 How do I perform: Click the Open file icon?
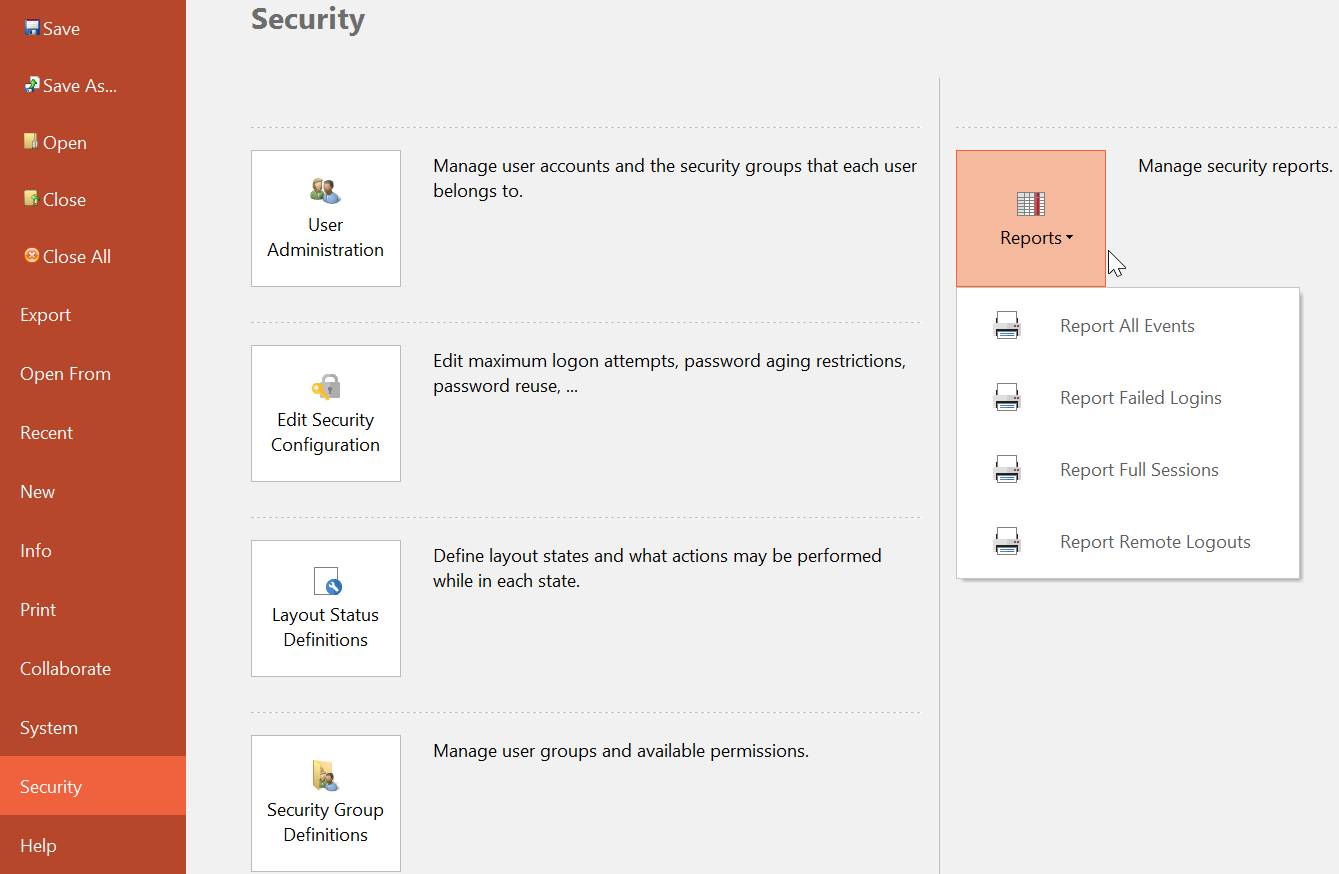(31, 142)
